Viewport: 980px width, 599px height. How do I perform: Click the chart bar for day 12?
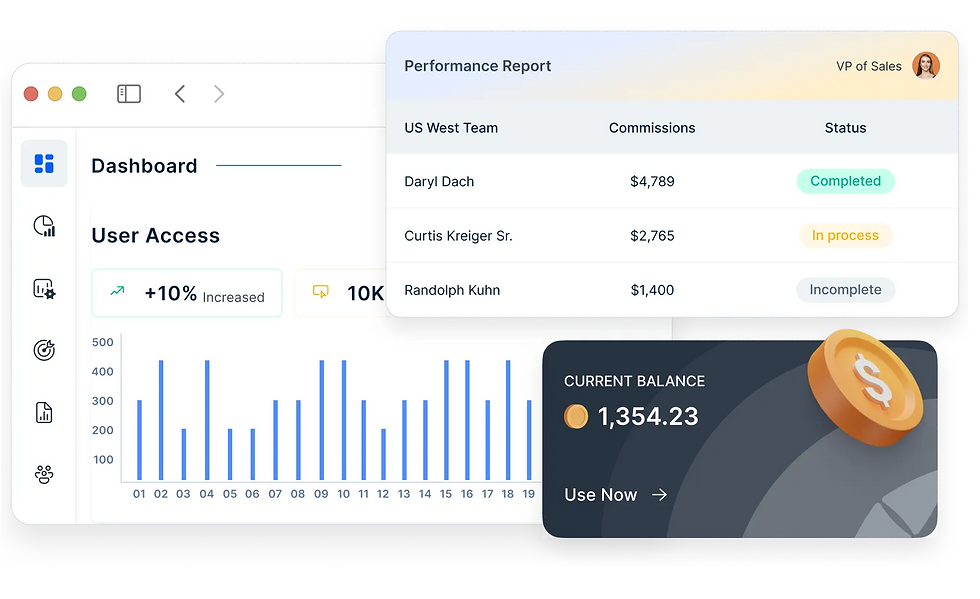click(383, 455)
